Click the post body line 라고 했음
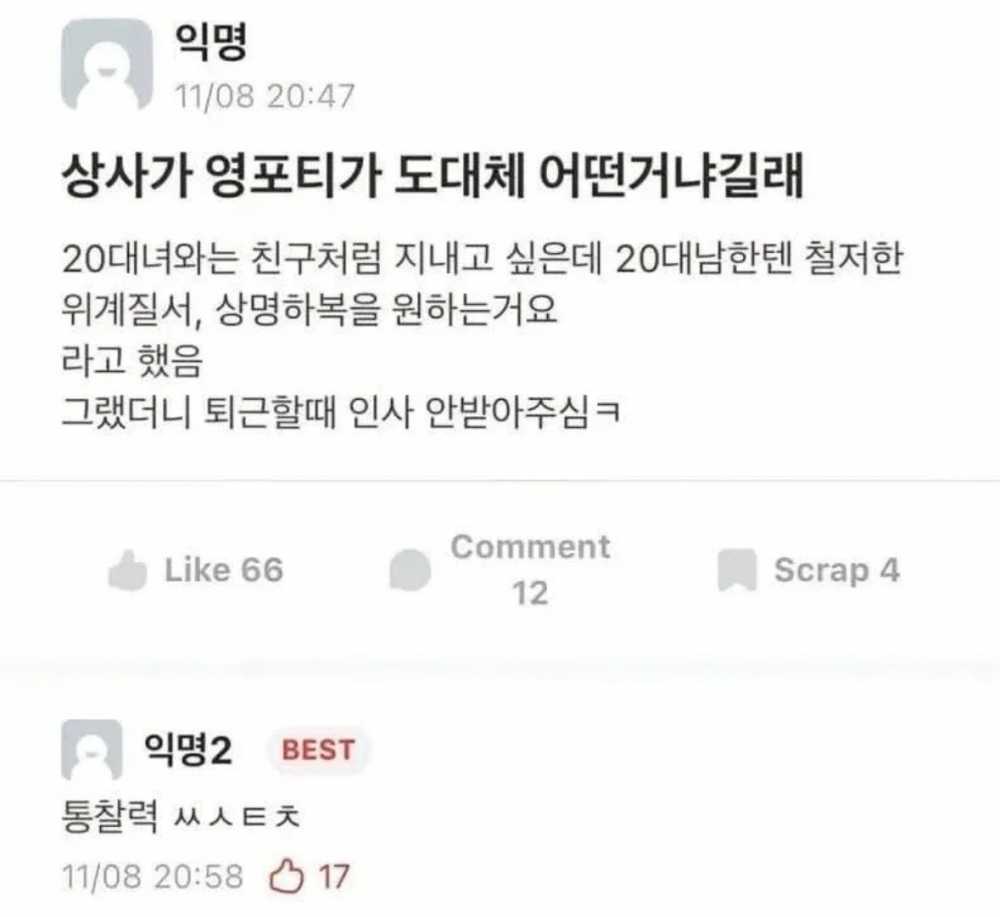This screenshot has width=1000, height=917. [132, 361]
